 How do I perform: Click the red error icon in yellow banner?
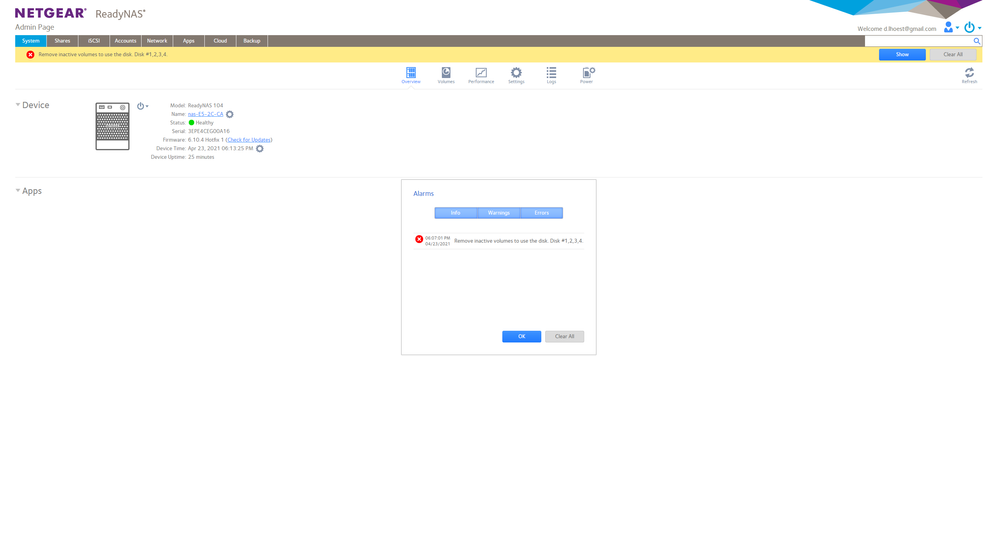point(30,55)
